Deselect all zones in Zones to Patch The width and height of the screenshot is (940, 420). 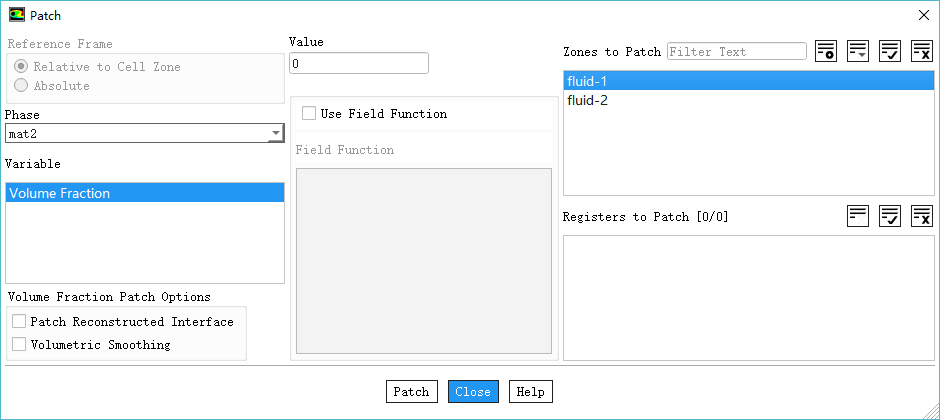coord(921,52)
